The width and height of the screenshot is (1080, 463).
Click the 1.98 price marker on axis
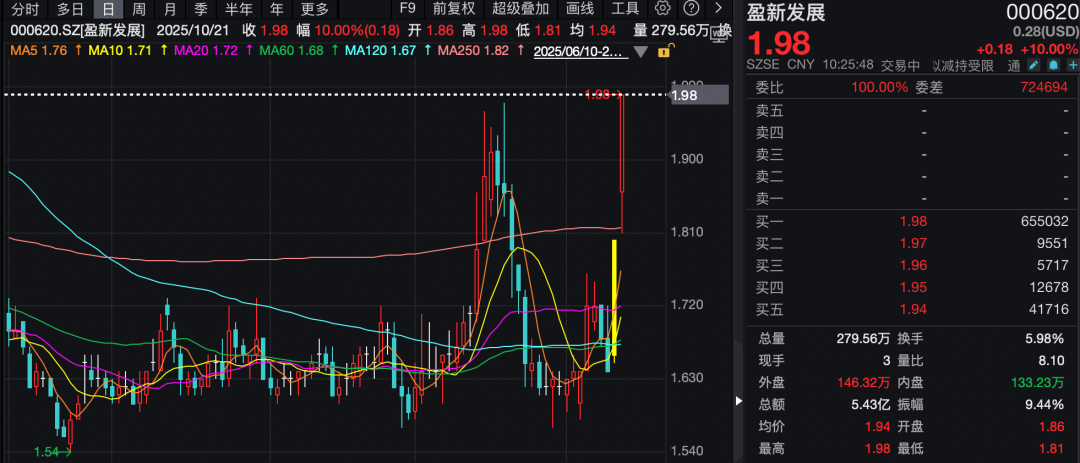coord(685,95)
